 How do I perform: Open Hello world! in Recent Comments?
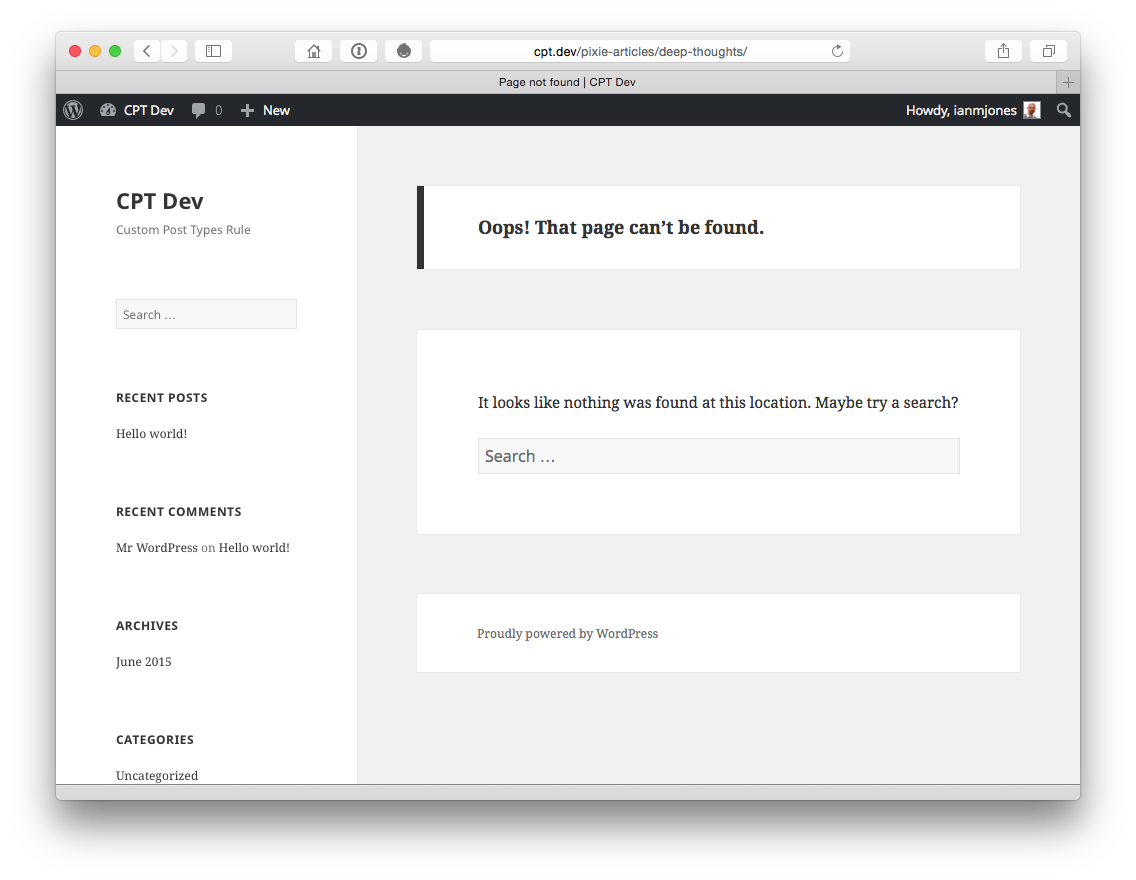pyautogui.click(x=254, y=548)
